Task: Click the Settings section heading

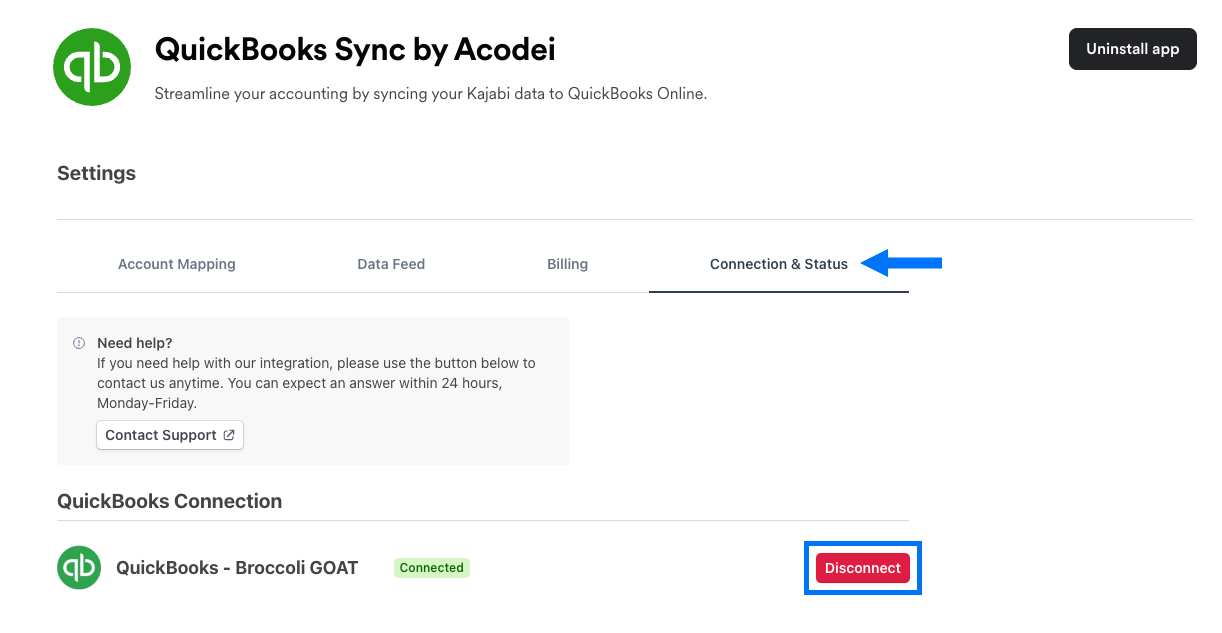Action: pos(96,173)
